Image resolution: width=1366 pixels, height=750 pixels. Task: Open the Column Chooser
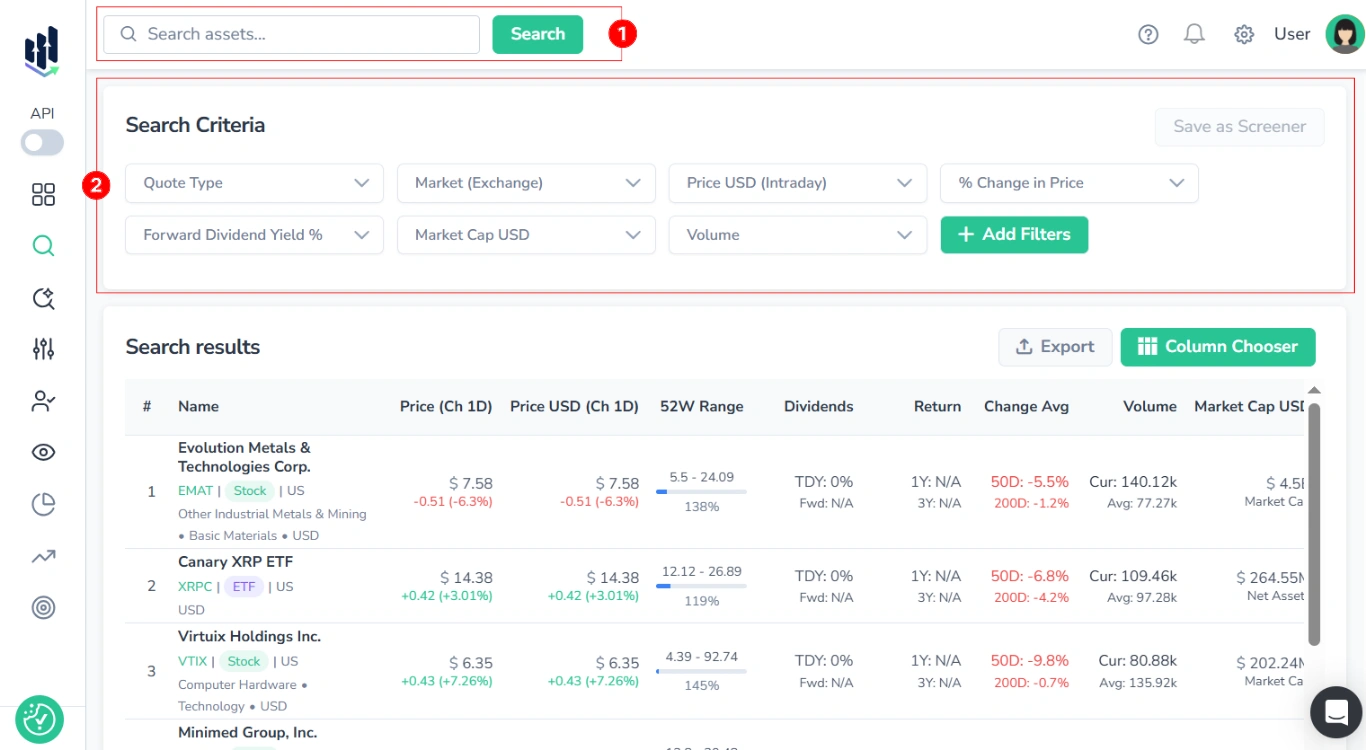pos(1217,347)
